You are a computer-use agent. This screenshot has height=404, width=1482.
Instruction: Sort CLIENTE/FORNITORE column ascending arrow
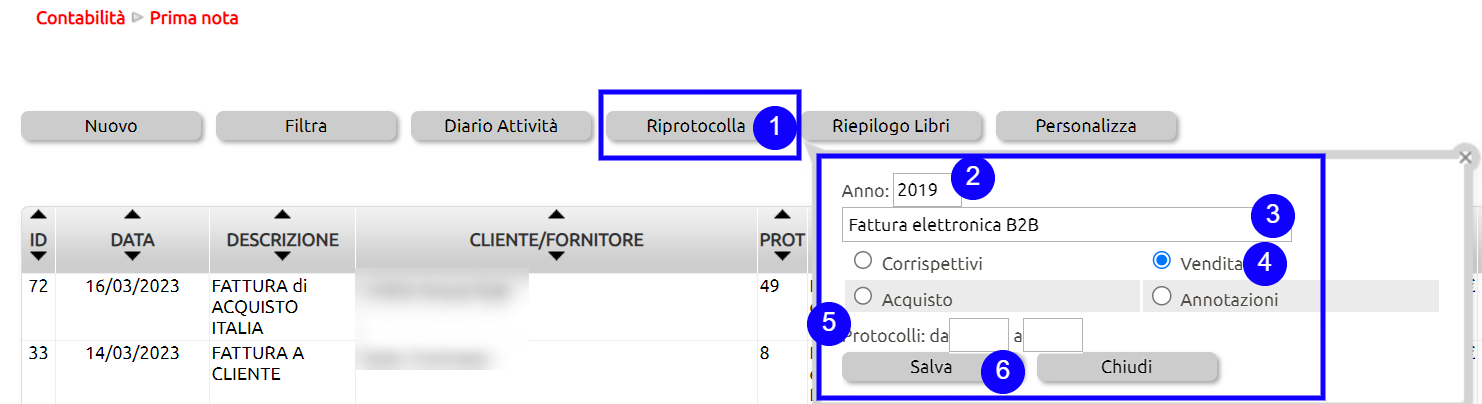point(556,215)
